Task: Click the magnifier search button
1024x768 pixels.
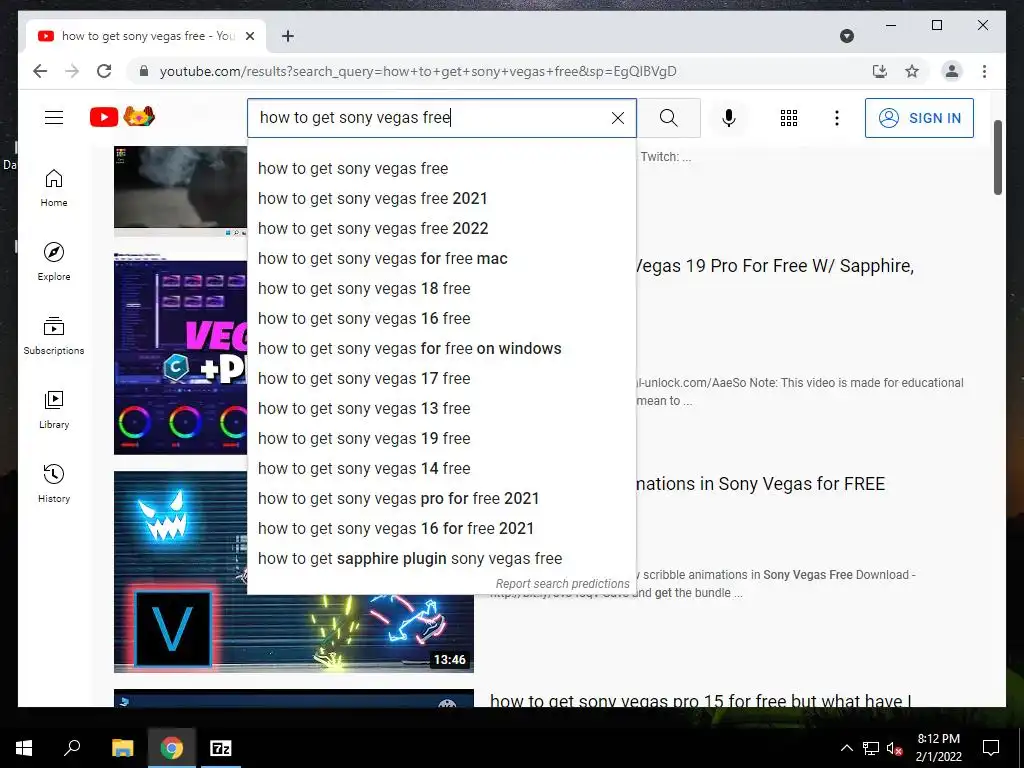Action: click(669, 118)
